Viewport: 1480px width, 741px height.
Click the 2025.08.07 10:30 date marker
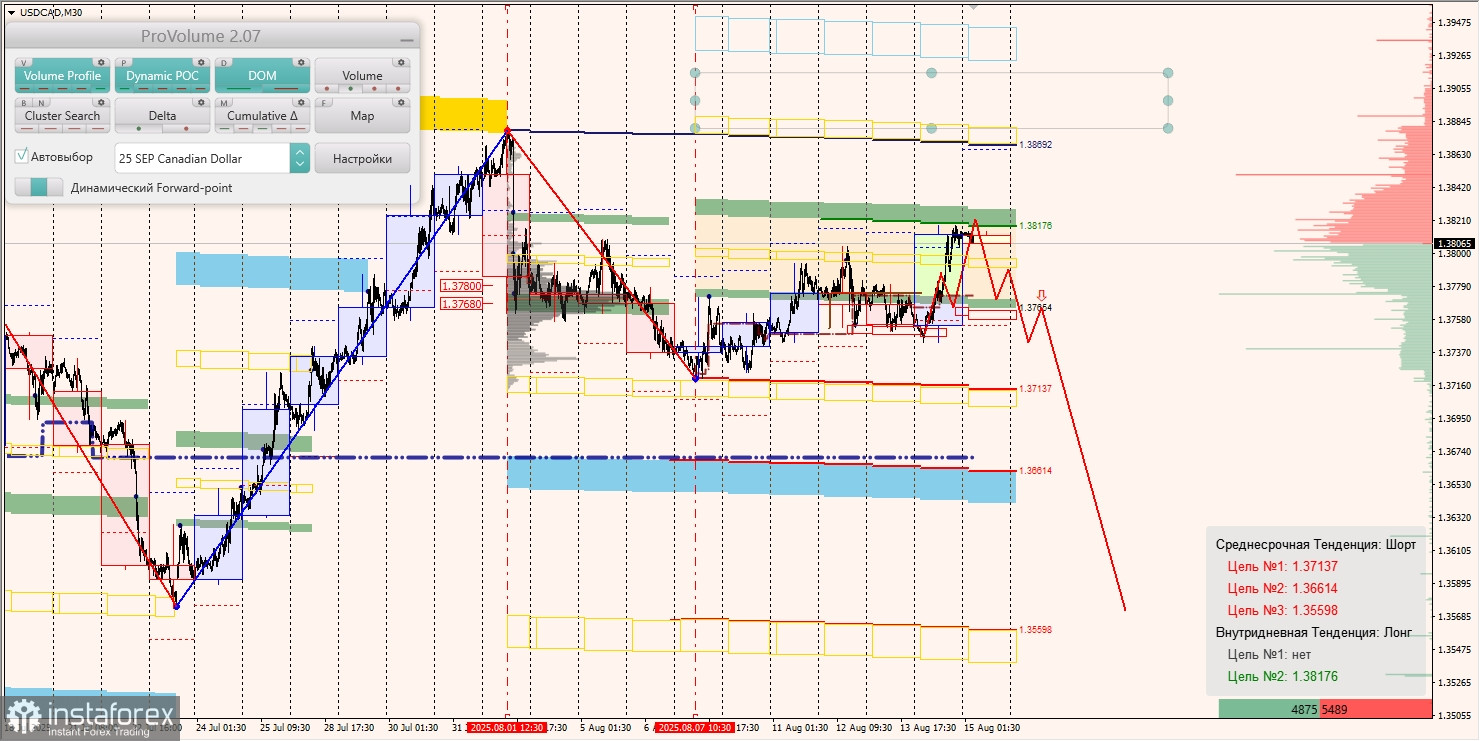tap(695, 728)
